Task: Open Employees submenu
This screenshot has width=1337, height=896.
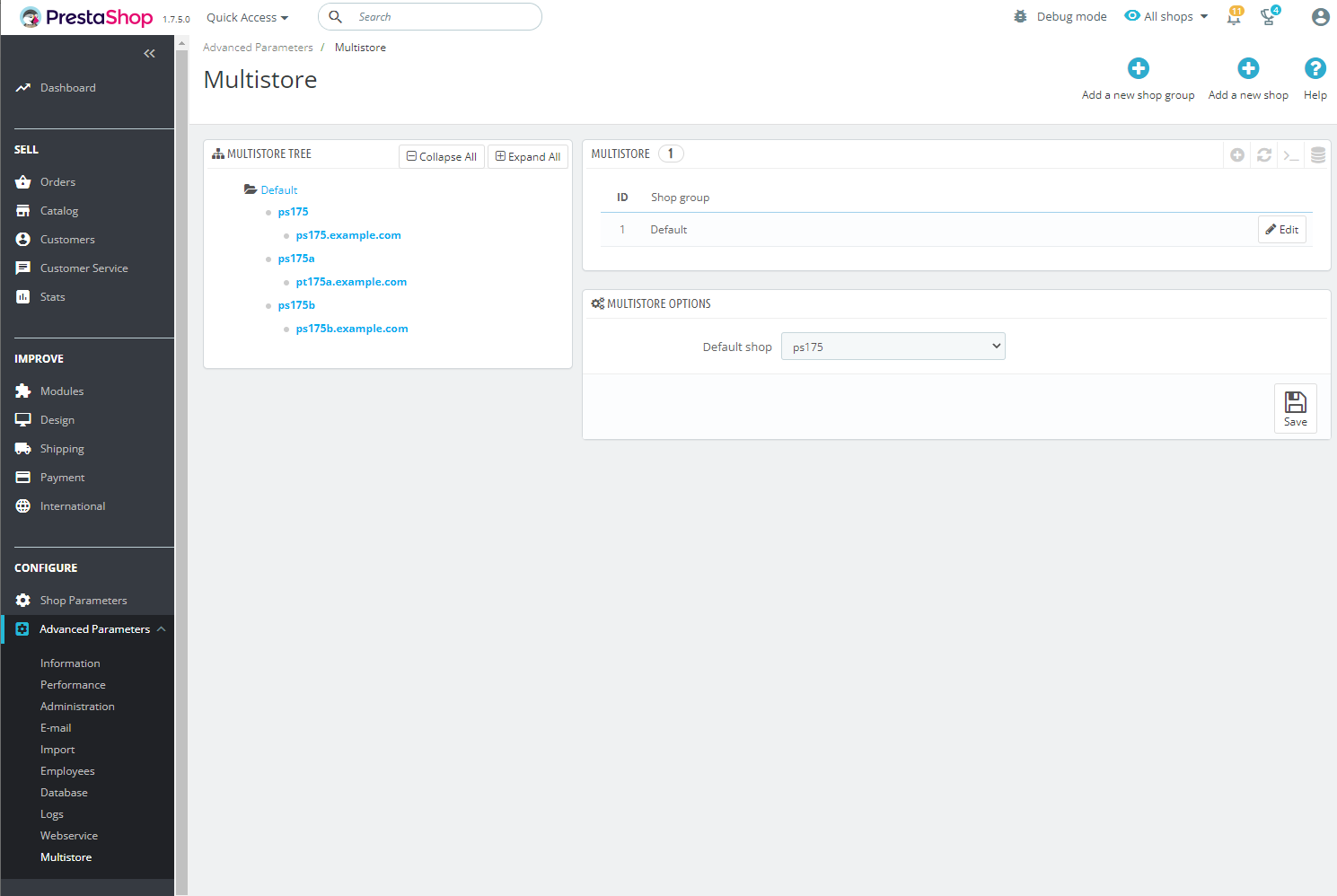Action: coord(67,771)
